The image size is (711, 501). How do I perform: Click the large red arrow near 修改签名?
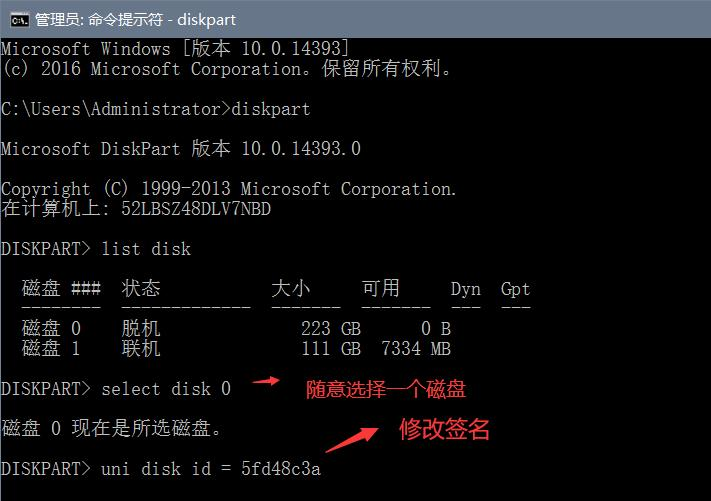coord(352,439)
